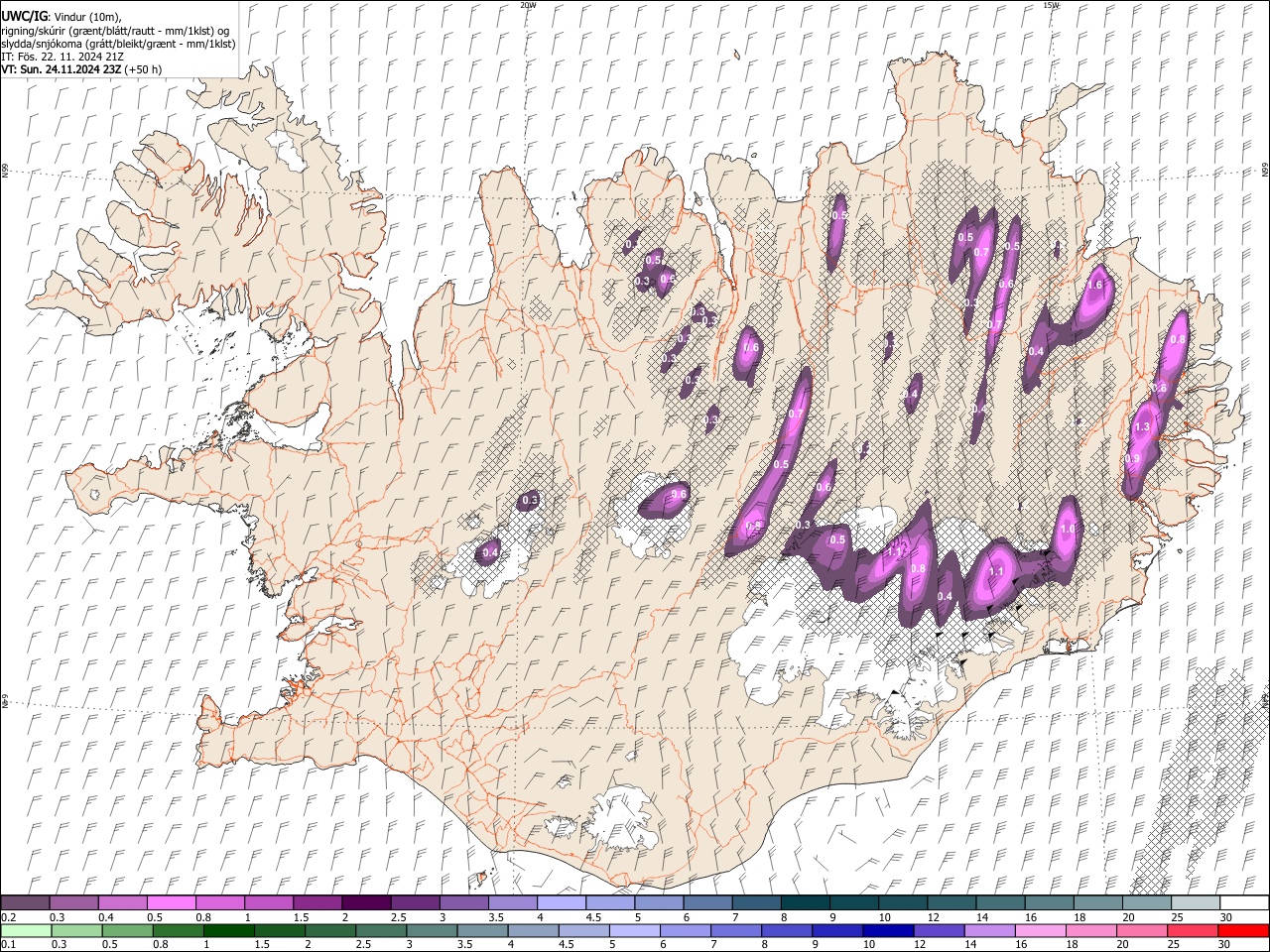This screenshot has height=952, width=1270.
Task: Click the 'IT: Fös. 22. 11. 2024 21Z' line
Action: tap(62, 57)
